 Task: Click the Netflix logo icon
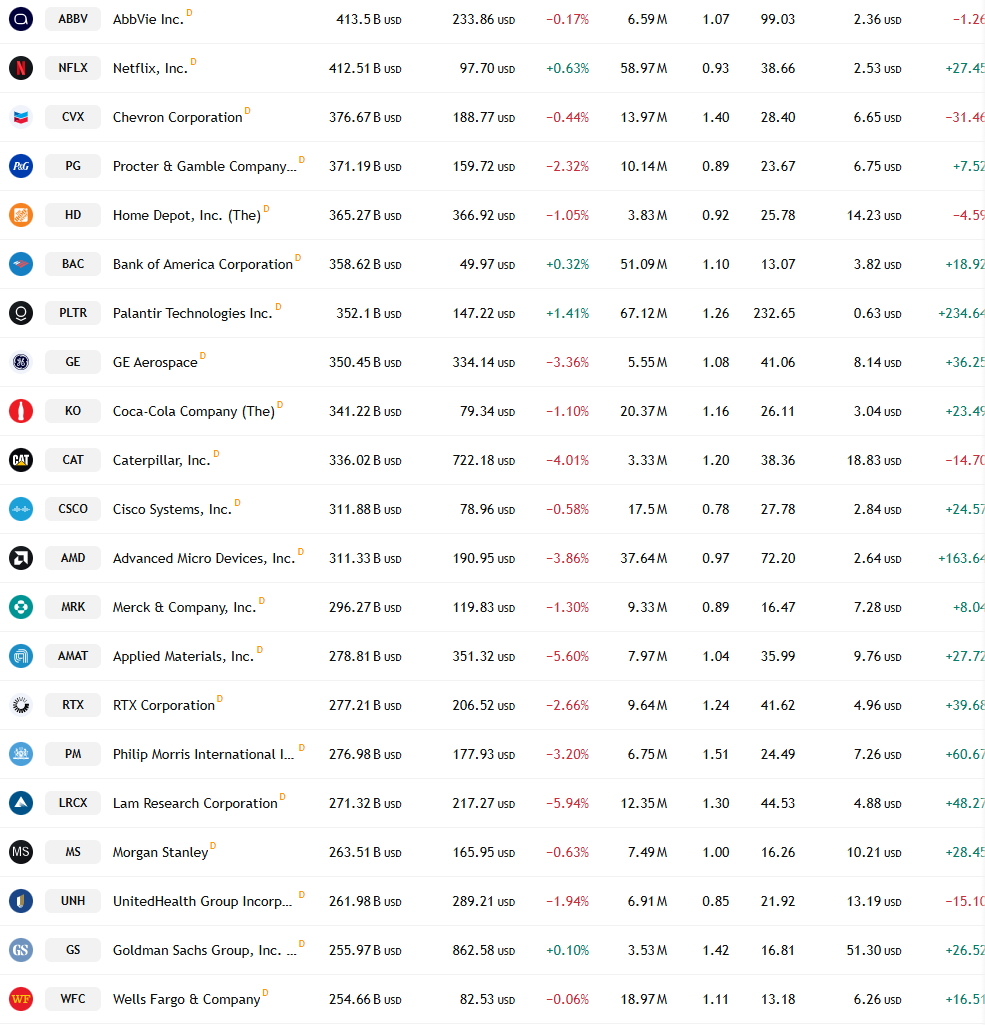[x=21, y=68]
